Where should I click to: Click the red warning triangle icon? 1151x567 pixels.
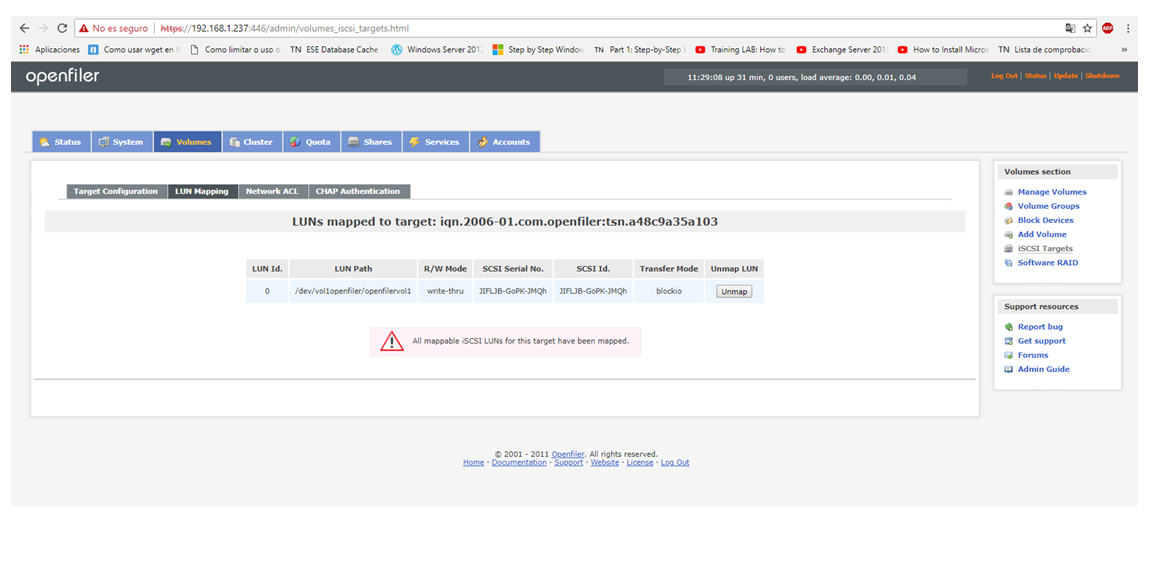pos(392,342)
